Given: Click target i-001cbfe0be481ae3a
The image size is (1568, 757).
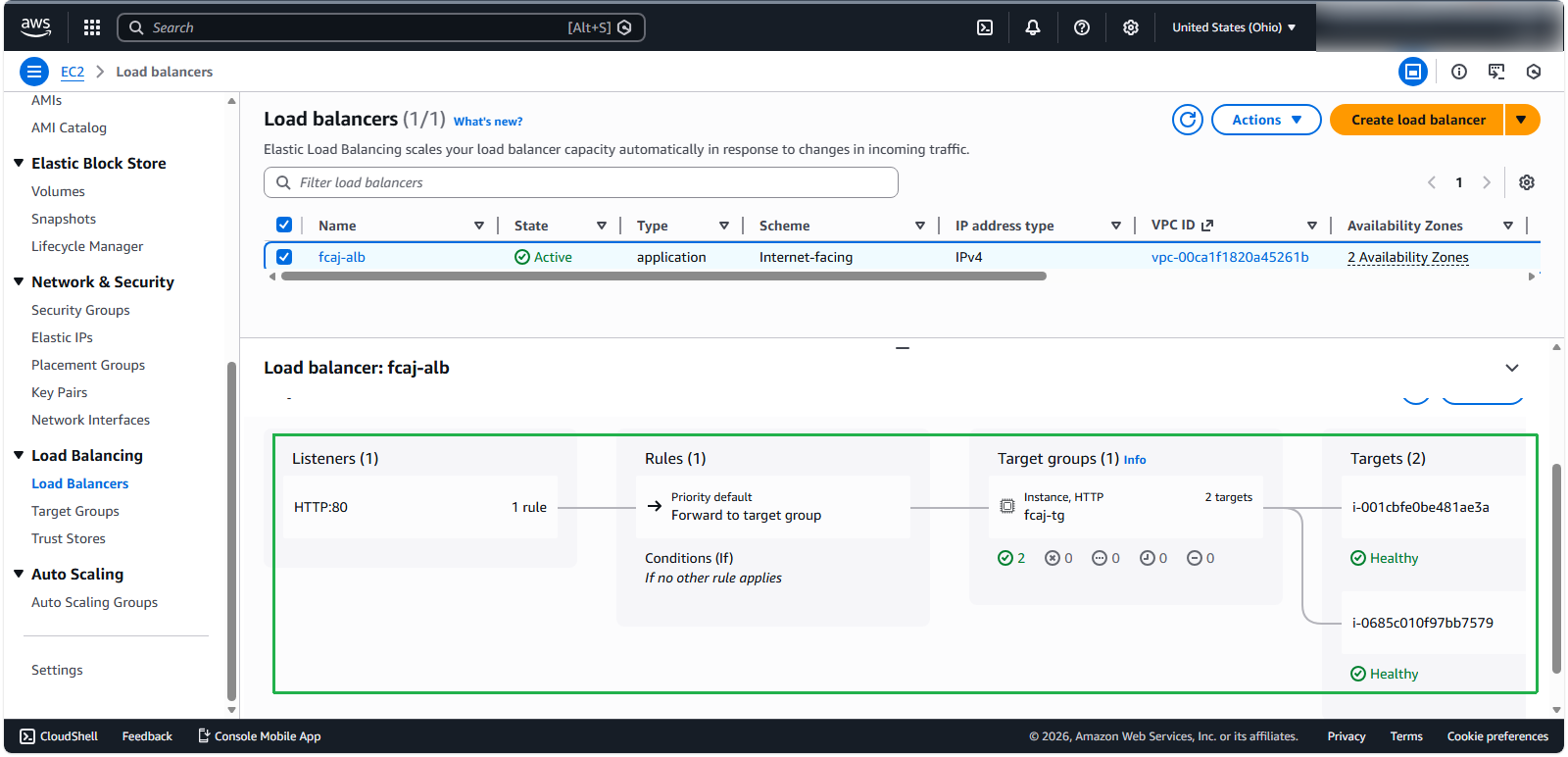Looking at the screenshot, I should click(1421, 507).
